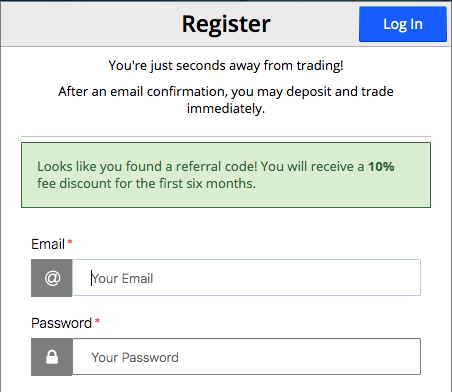The width and height of the screenshot is (452, 392).
Task: Click the Email field label
Action: (48, 244)
